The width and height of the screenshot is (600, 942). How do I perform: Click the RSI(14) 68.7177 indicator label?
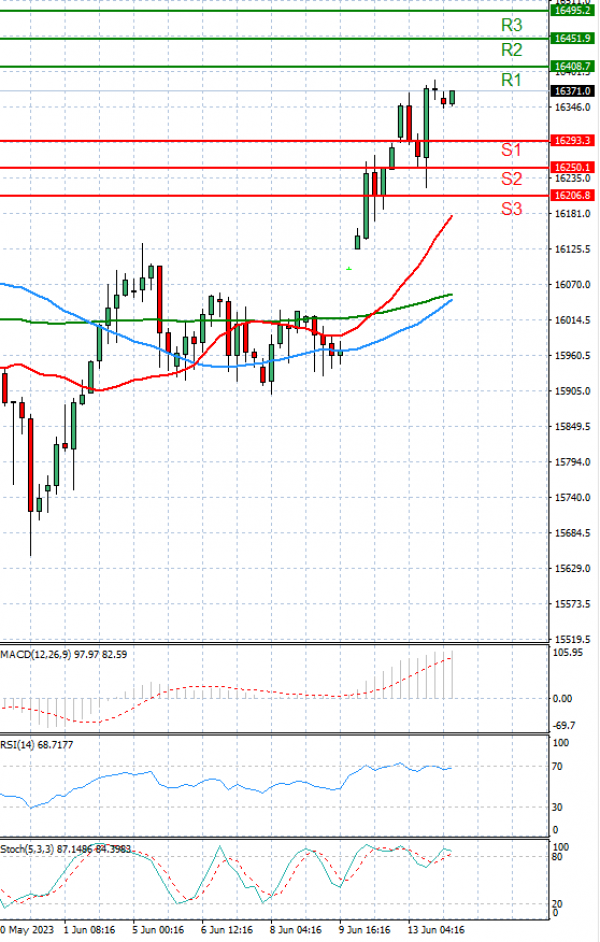(37, 745)
